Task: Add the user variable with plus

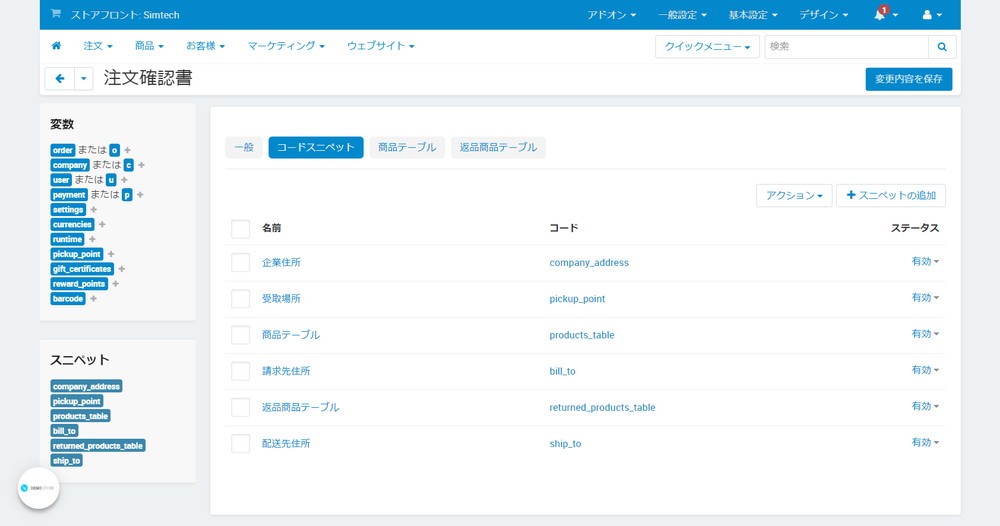Action: (x=124, y=180)
